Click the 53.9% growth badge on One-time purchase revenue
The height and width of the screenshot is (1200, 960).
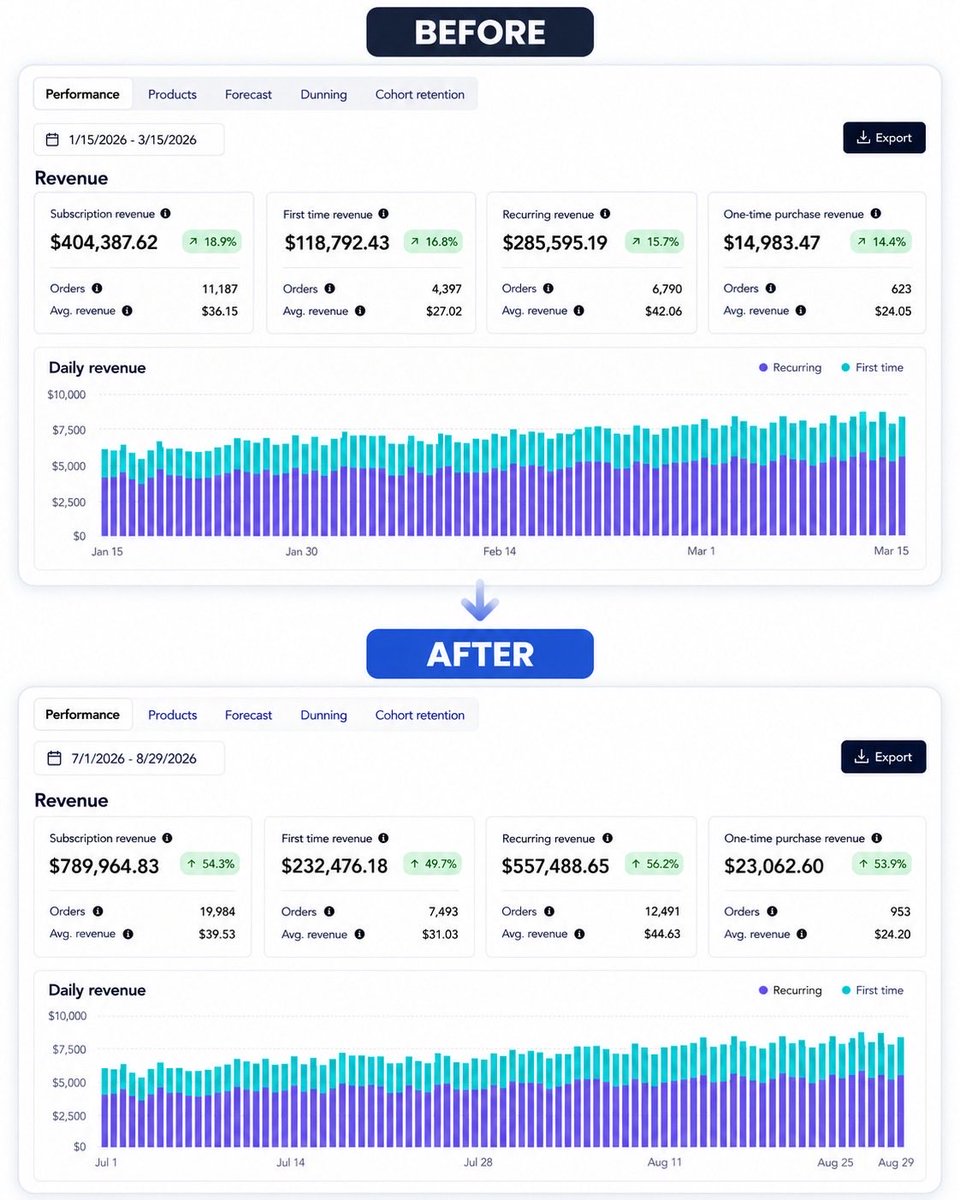pyautogui.click(x=881, y=864)
